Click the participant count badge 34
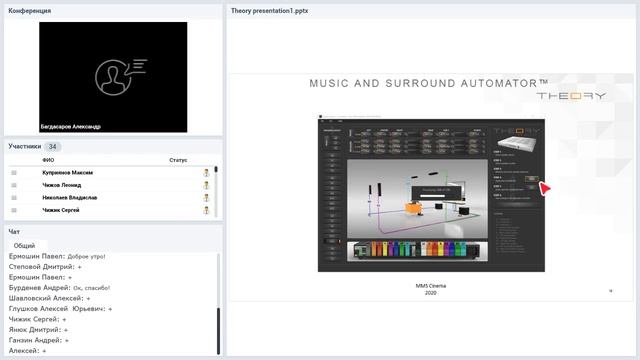 52,147
